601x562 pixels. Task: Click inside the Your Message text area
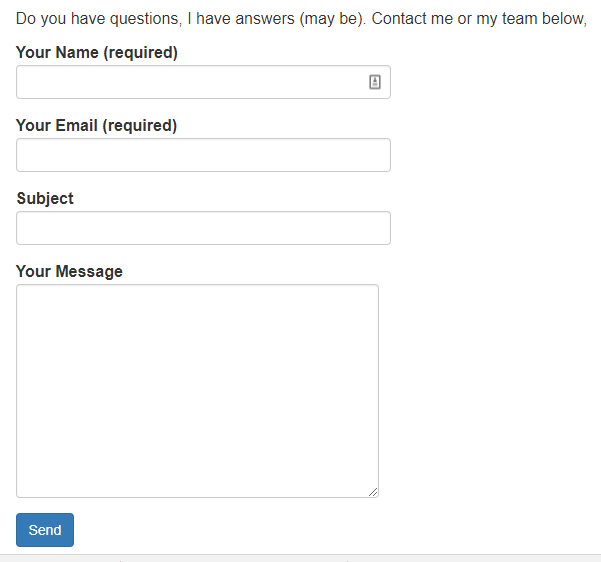pos(197,390)
